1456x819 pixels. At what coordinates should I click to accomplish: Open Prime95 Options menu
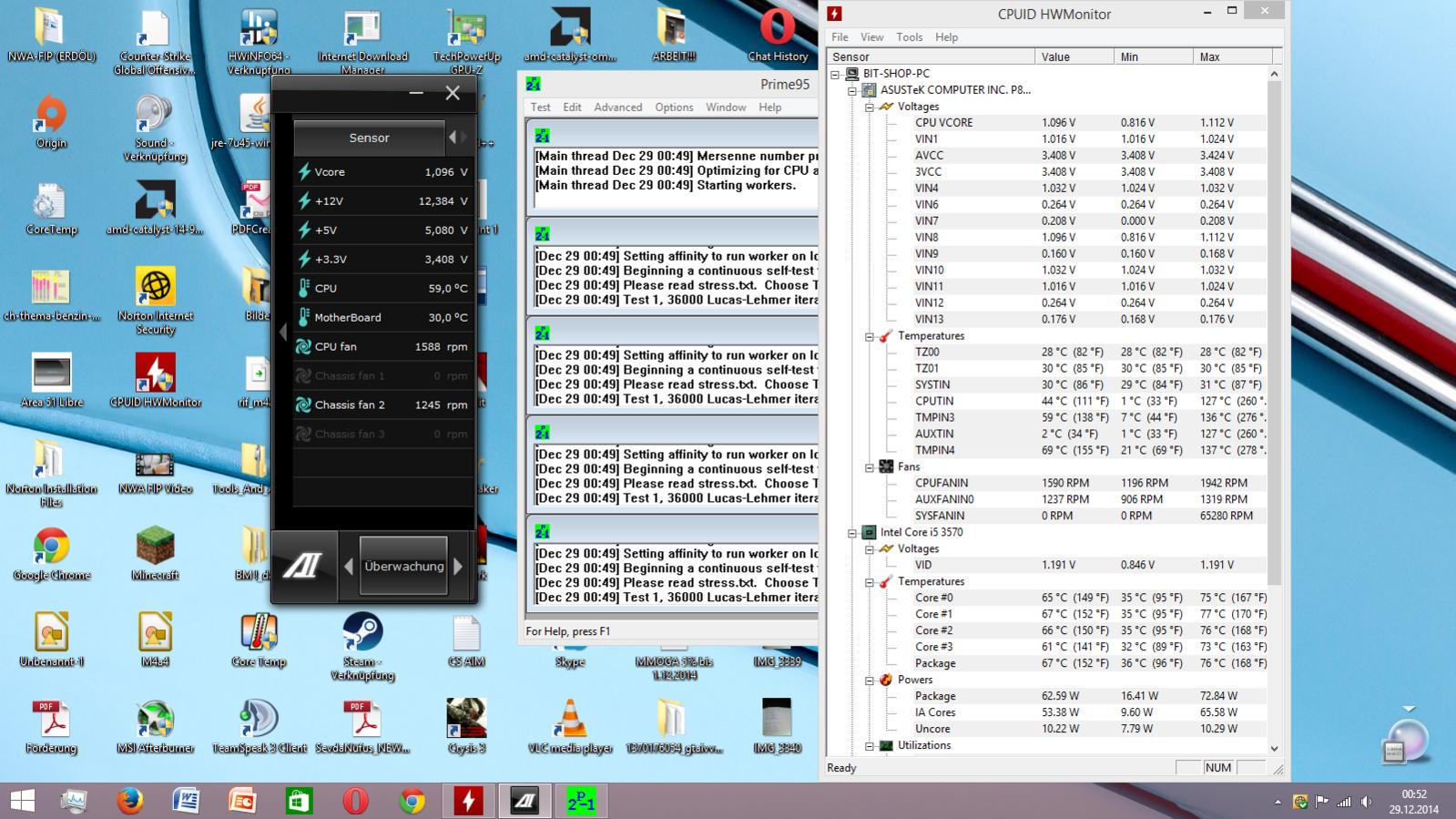coord(674,107)
